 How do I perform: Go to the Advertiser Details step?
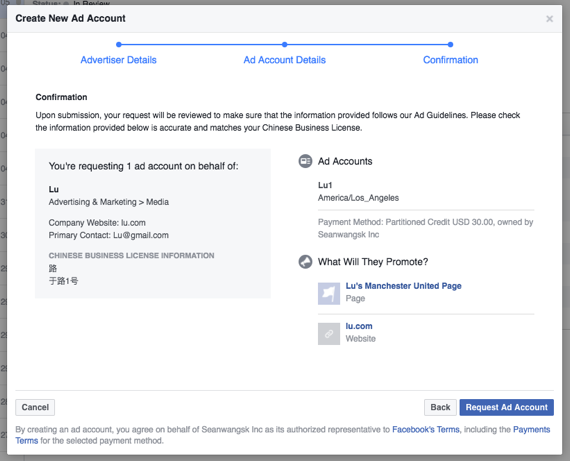click(x=119, y=60)
